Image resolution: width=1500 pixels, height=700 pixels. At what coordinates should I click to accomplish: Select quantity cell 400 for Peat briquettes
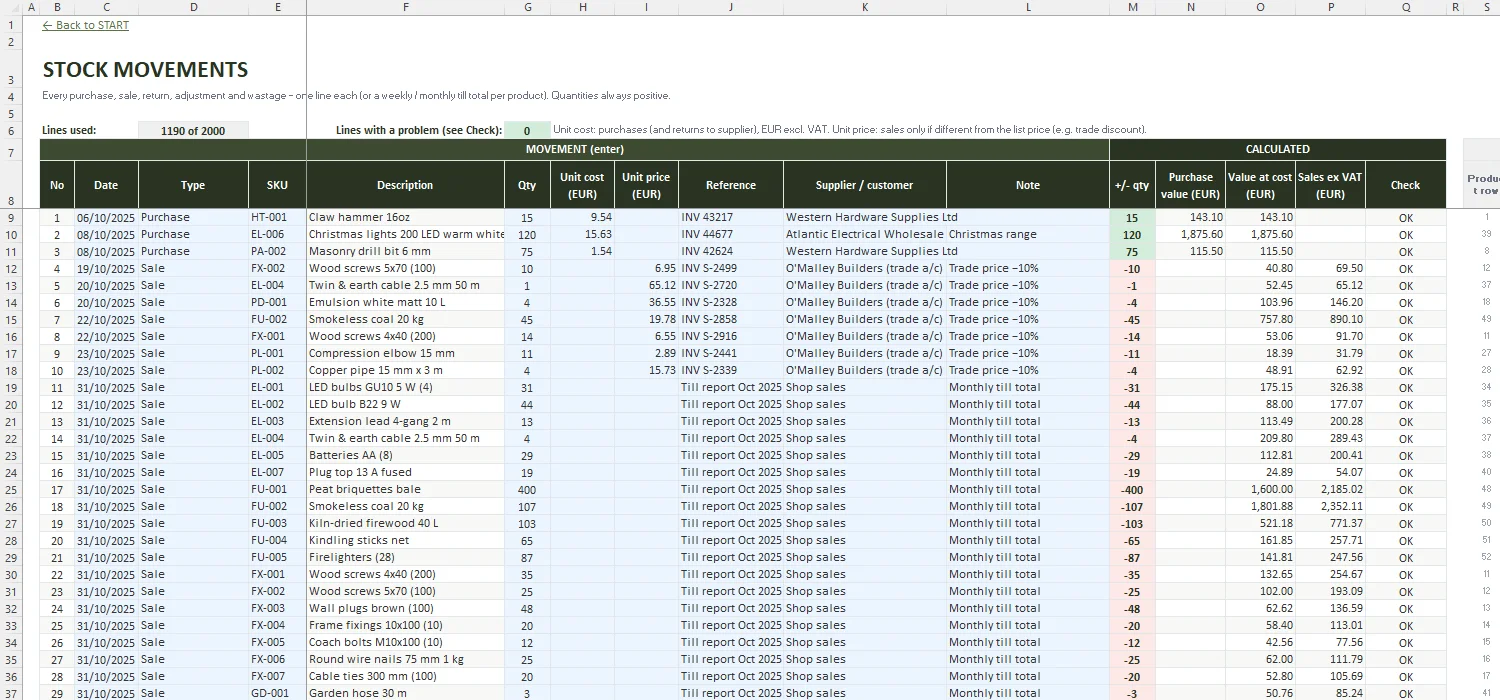[x=527, y=489]
